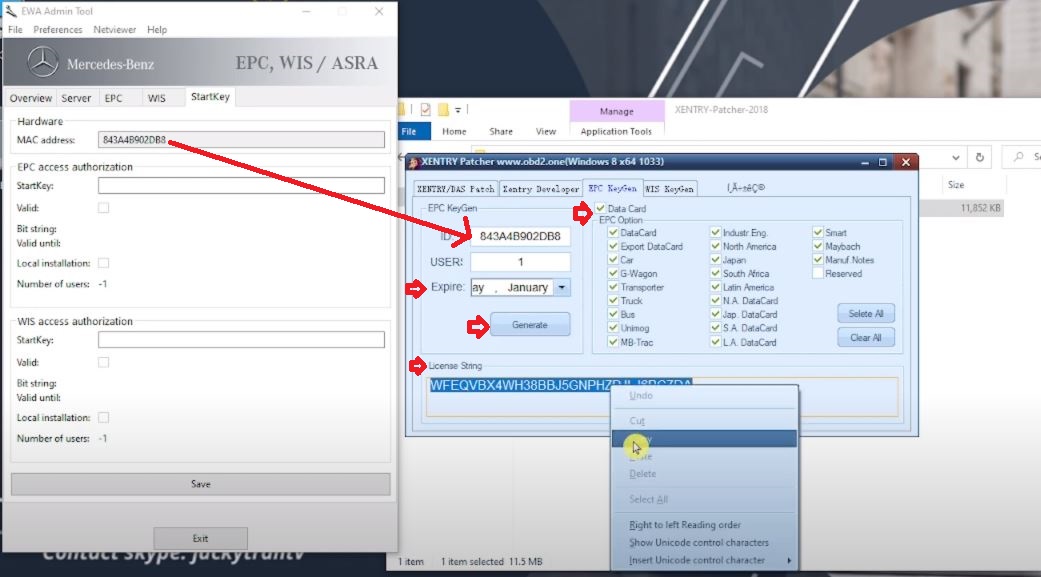The width and height of the screenshot is (1041, 577).
Task: Expand Insert Unicode control character submenu
Action: point(789,560)
